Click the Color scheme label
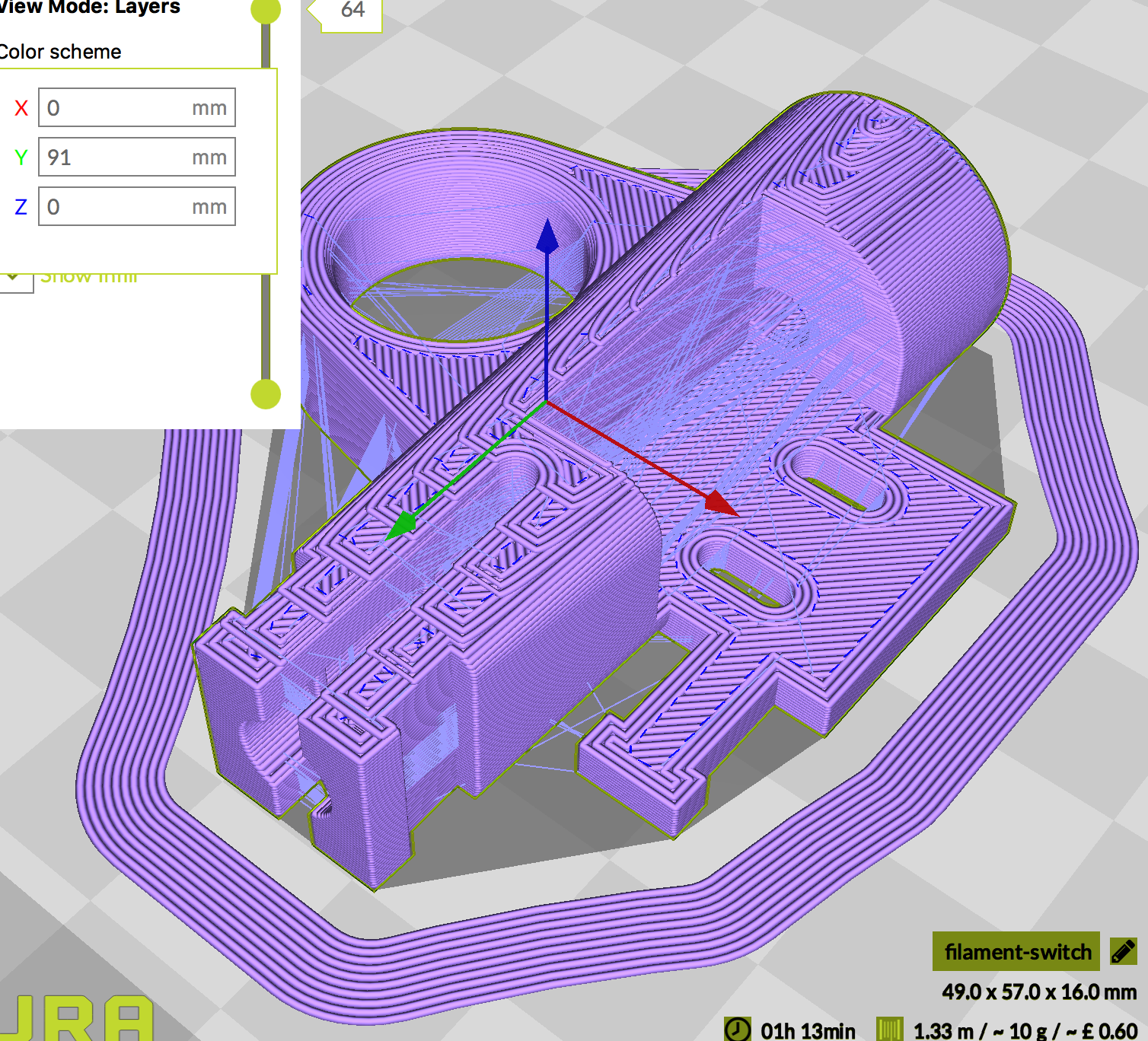The width and height of the screenshot is (1148, 1041). pyautogui.click(x=59, y=52)
